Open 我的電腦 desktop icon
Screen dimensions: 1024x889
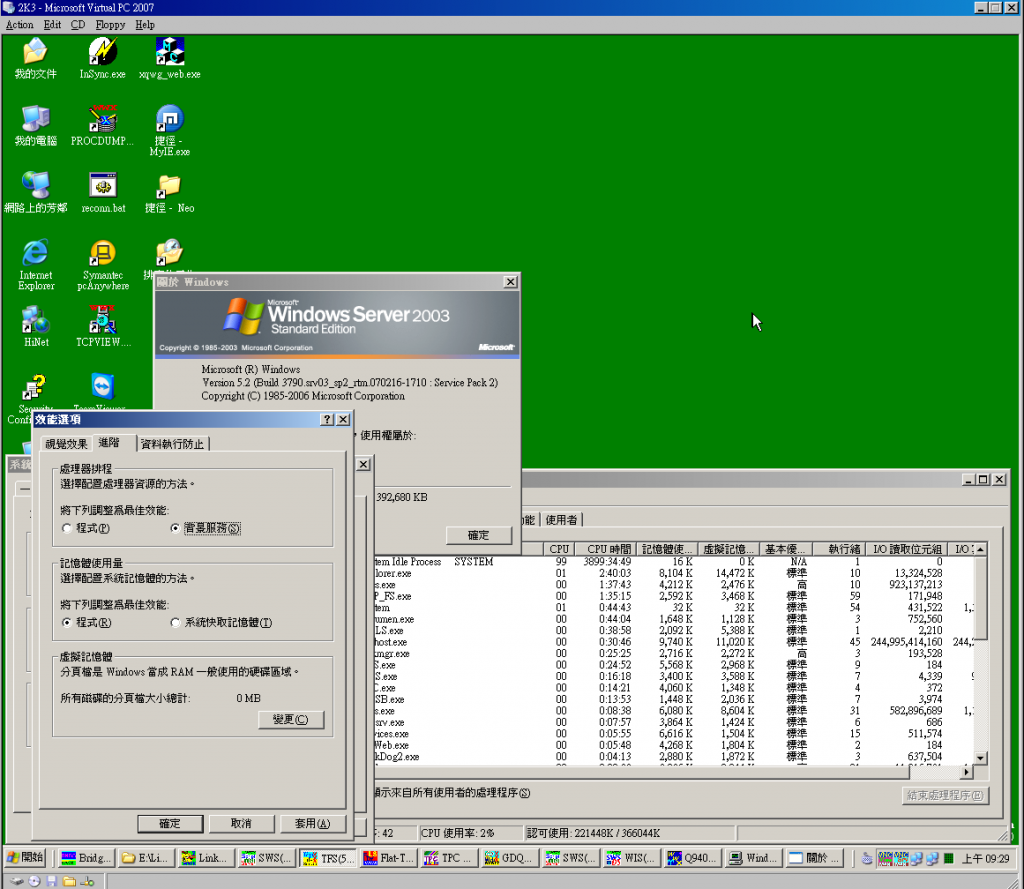[x=35, y=125]
